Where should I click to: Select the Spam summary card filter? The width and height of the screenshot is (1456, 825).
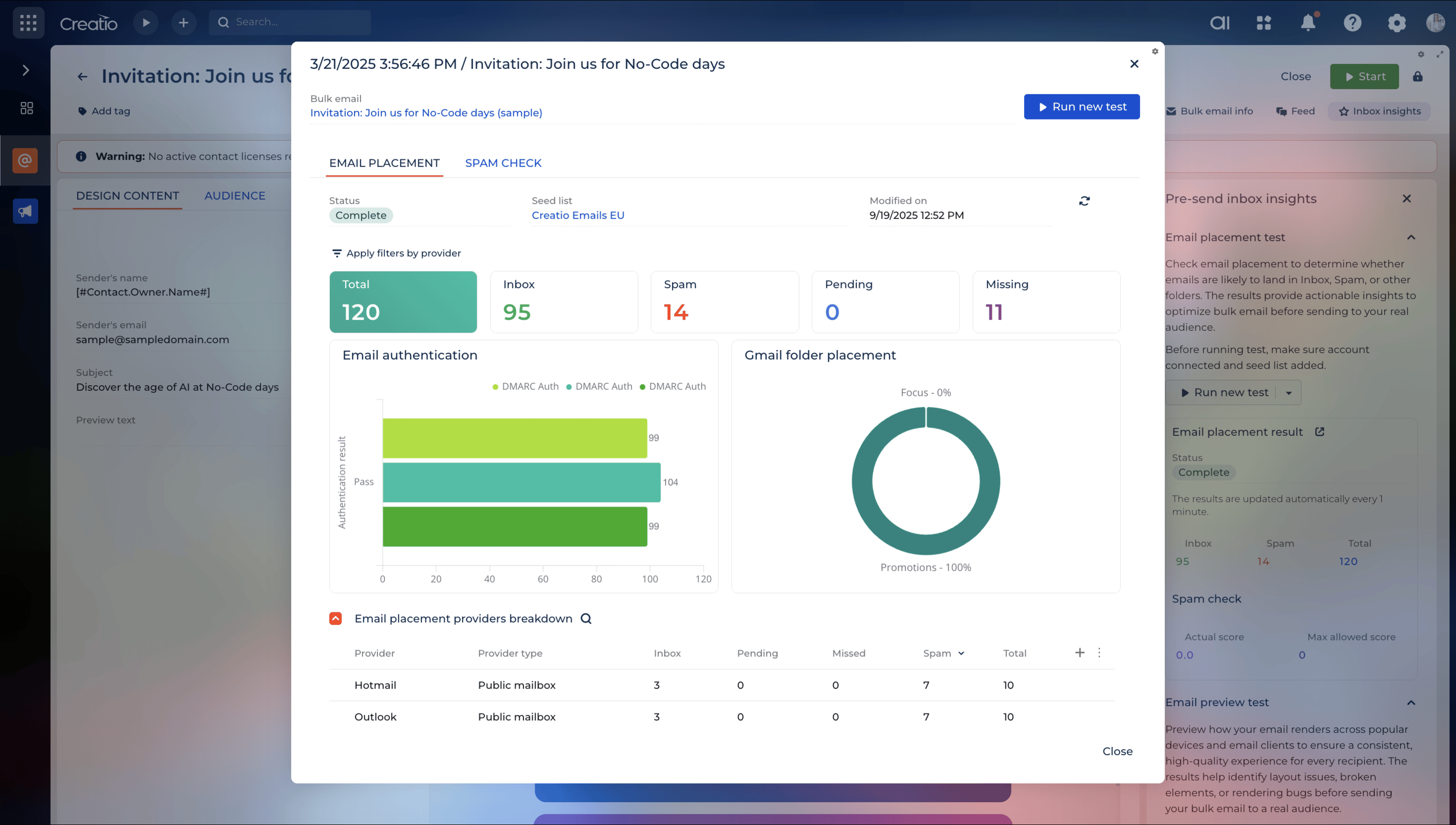tap(725, 301)
